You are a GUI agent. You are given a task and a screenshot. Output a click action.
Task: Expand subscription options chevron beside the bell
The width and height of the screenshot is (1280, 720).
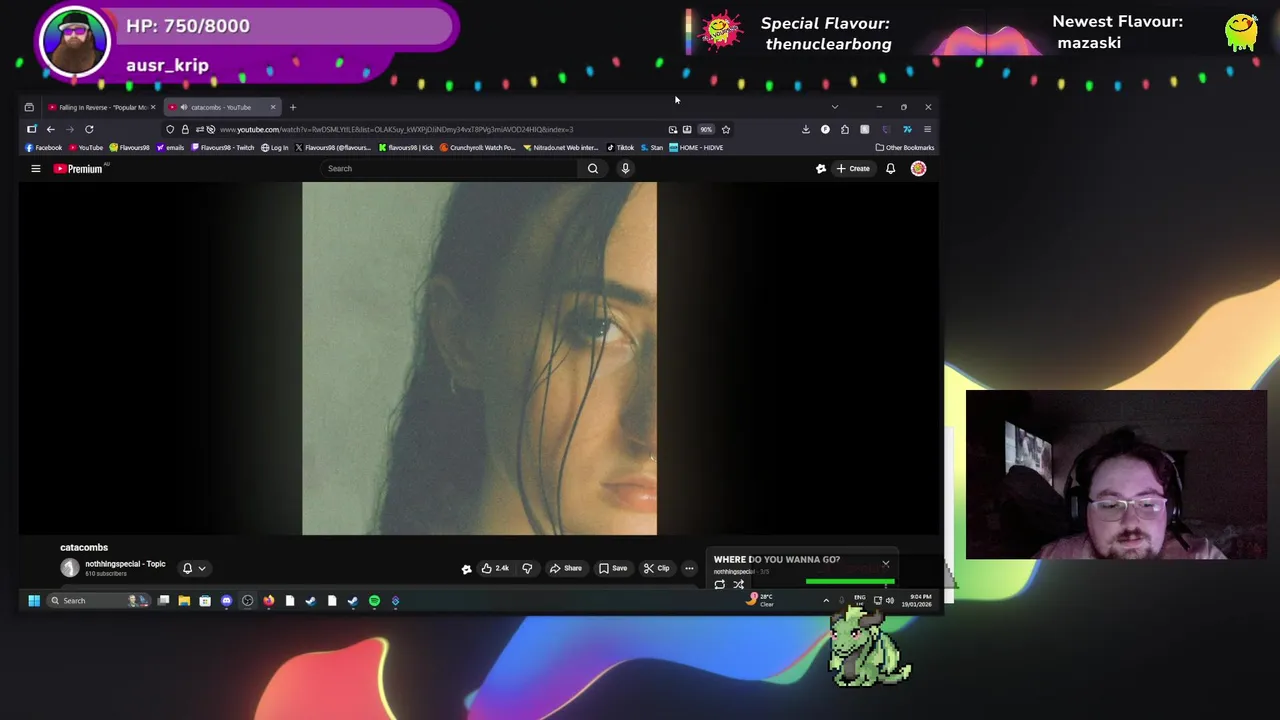[x=202, y=568]
